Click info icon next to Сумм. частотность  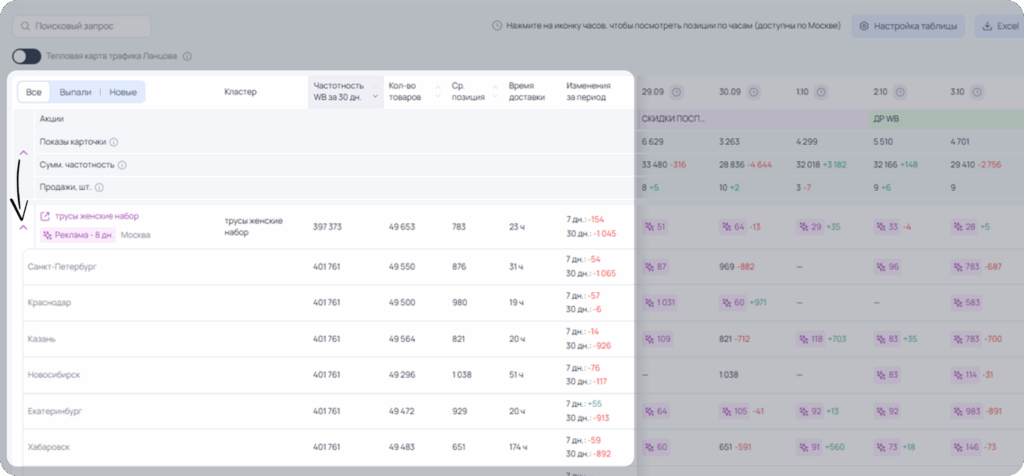coord(122,165)
